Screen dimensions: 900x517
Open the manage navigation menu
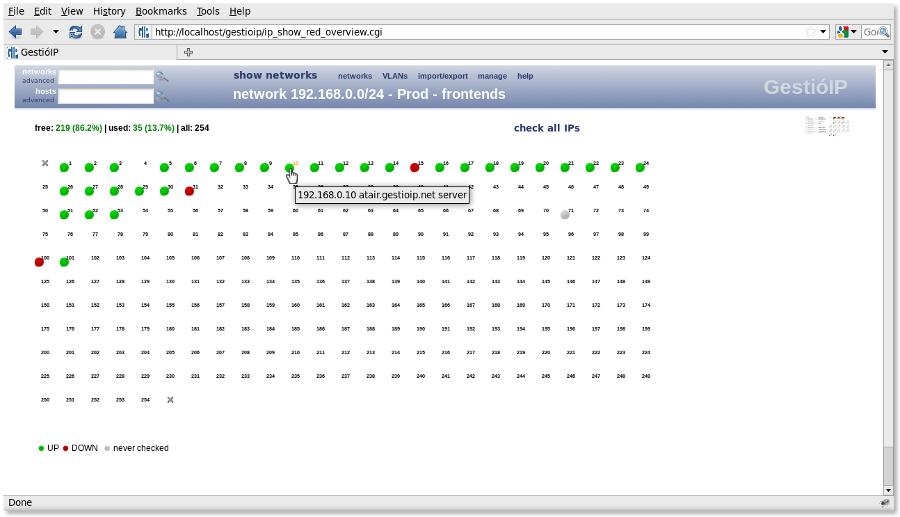(x=492, y=76)
